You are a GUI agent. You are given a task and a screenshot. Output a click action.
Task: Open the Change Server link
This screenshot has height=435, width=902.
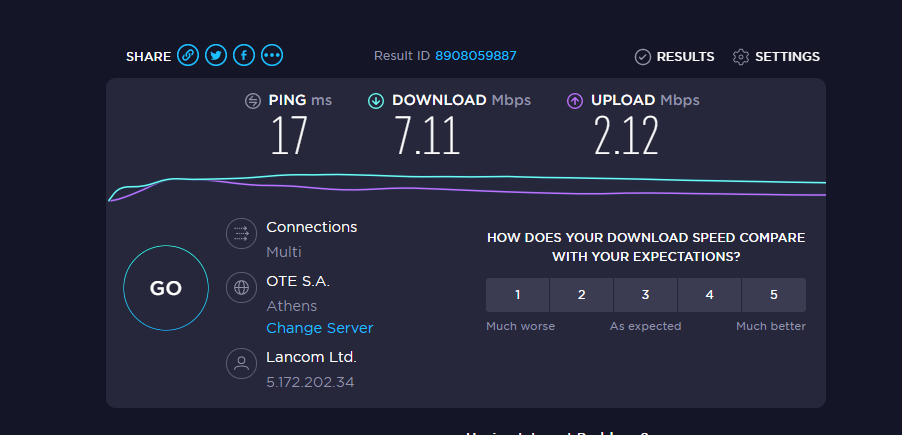320,328
